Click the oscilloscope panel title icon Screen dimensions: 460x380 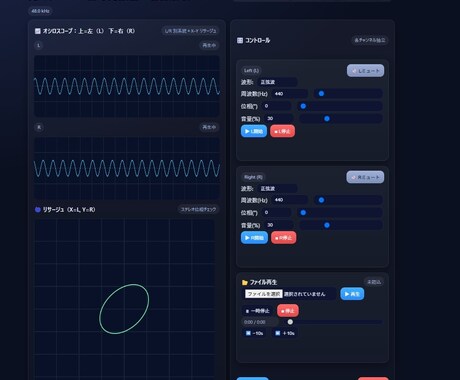coord(37,31)
